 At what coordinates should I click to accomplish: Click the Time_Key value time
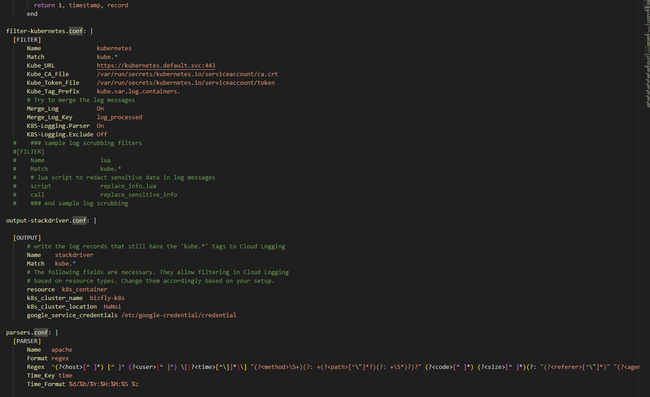[x=65, y=375]
